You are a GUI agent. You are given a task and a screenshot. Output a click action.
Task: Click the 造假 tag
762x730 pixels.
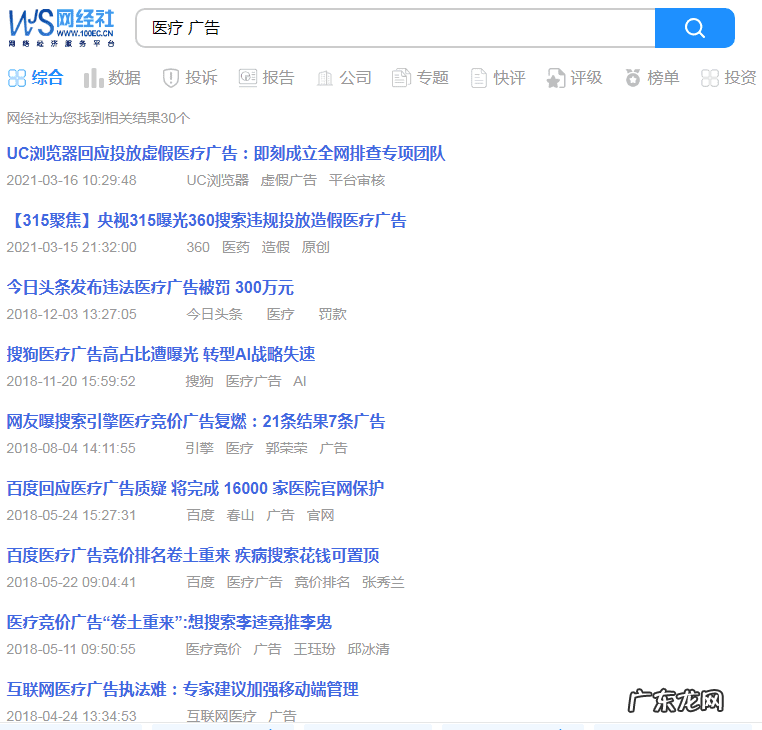tap(276, 247)
